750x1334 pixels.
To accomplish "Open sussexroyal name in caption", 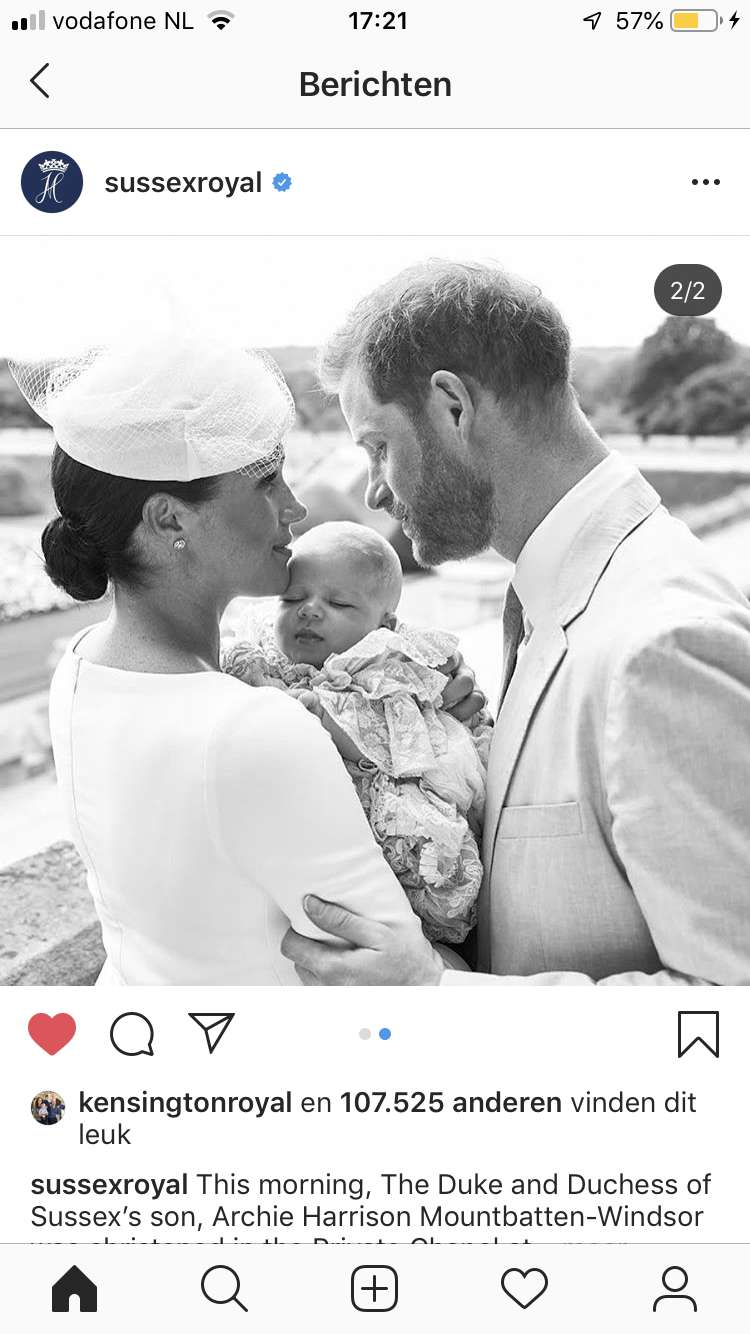I will coord(109,1185).
